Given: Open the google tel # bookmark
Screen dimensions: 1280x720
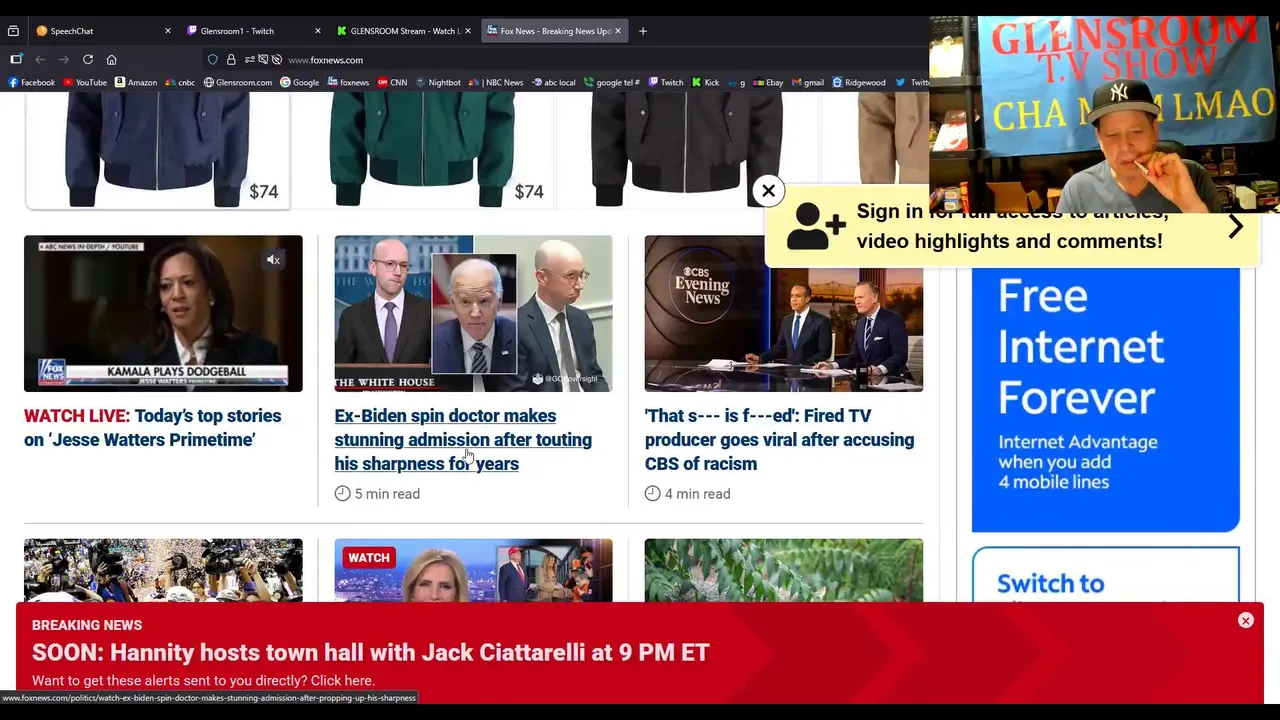Looking at the screenshot, I should point(612,83).
